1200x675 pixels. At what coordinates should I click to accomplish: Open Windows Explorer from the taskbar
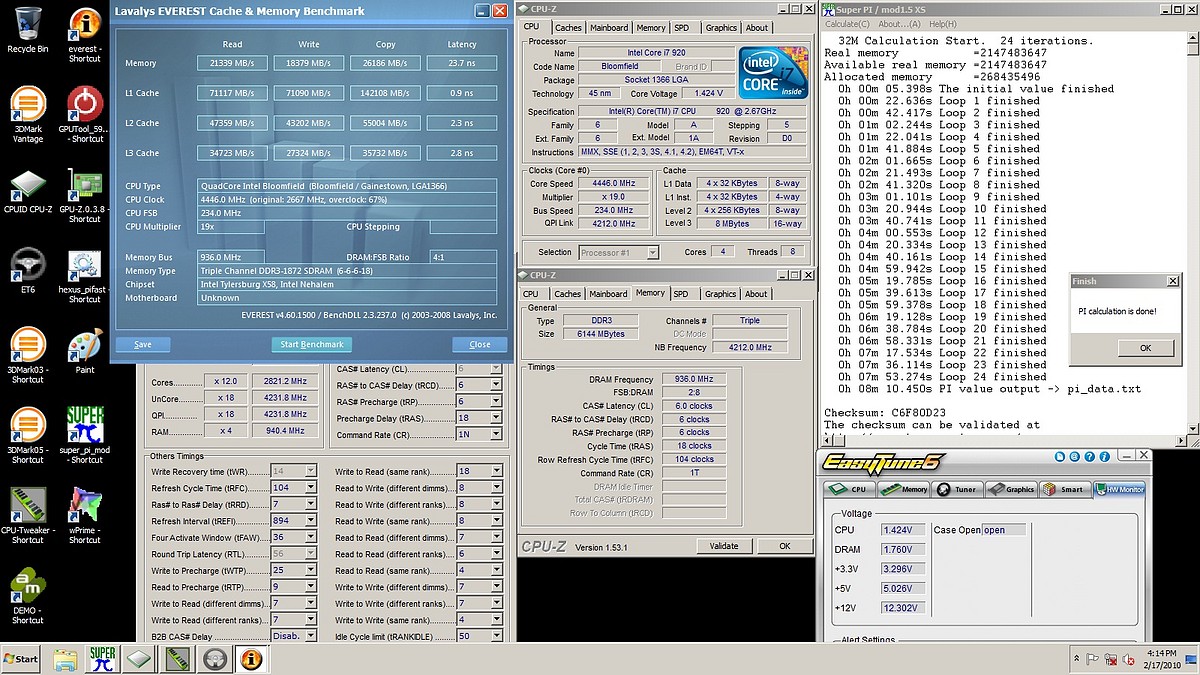pyautogui.click(x=66, y=659)
